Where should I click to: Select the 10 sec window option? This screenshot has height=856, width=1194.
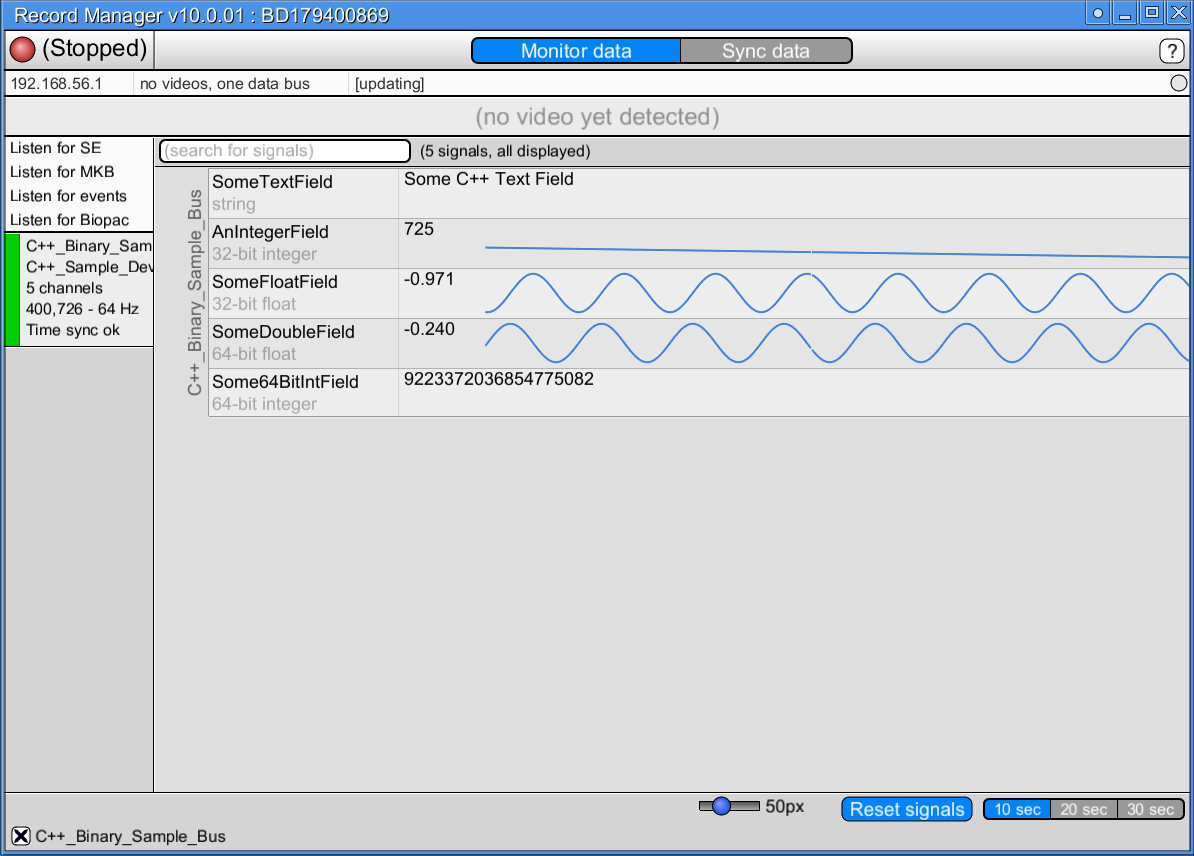(1017, 809)
